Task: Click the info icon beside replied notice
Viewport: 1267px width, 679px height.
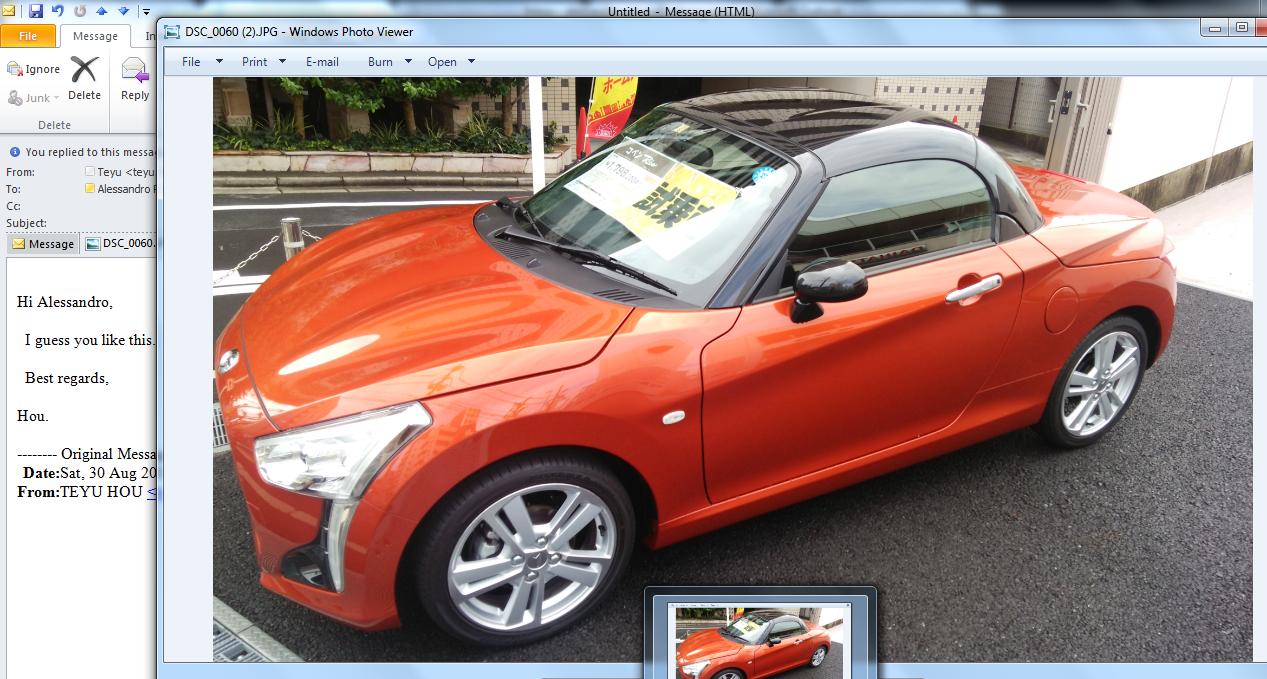Action: (14, 152)
